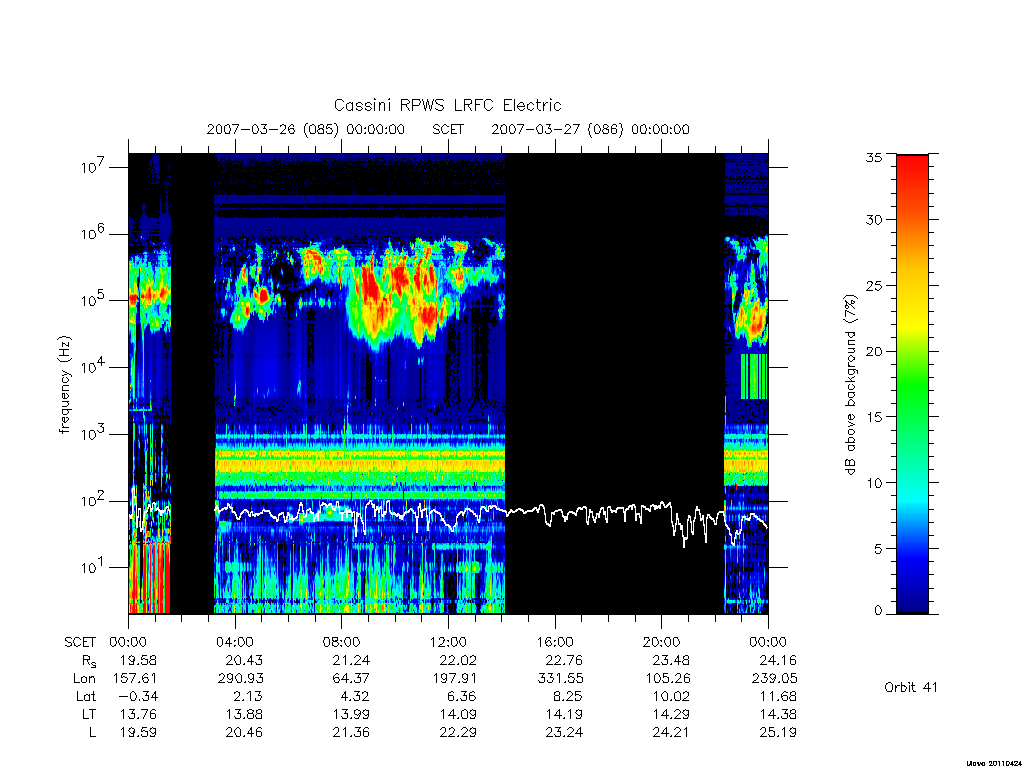This screenshot has width=1024, height=768.
Task: Click the 'Orbit 41' label
Action: tap(910, 687)
